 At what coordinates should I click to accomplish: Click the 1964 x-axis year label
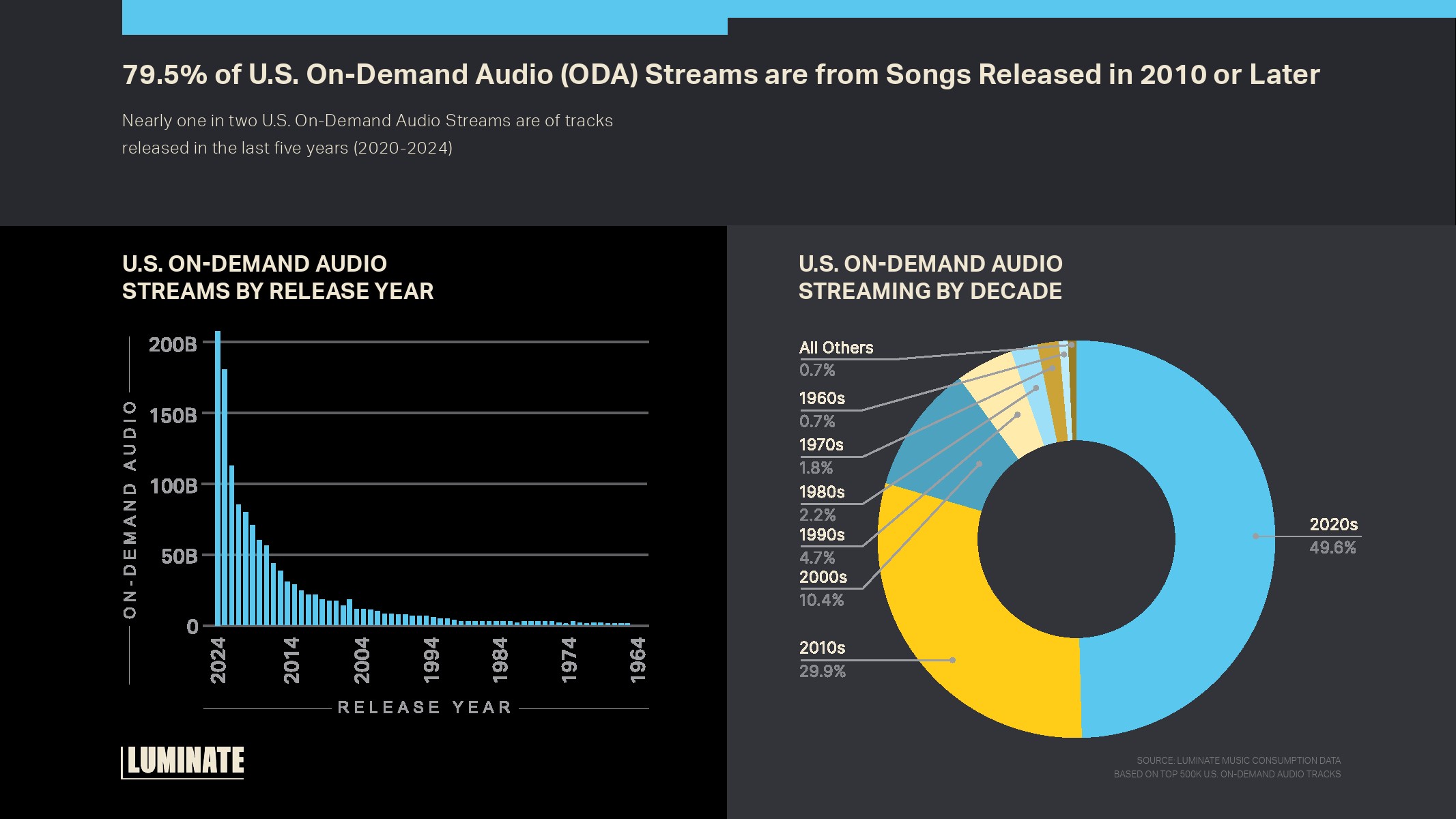tap(638, 660)
